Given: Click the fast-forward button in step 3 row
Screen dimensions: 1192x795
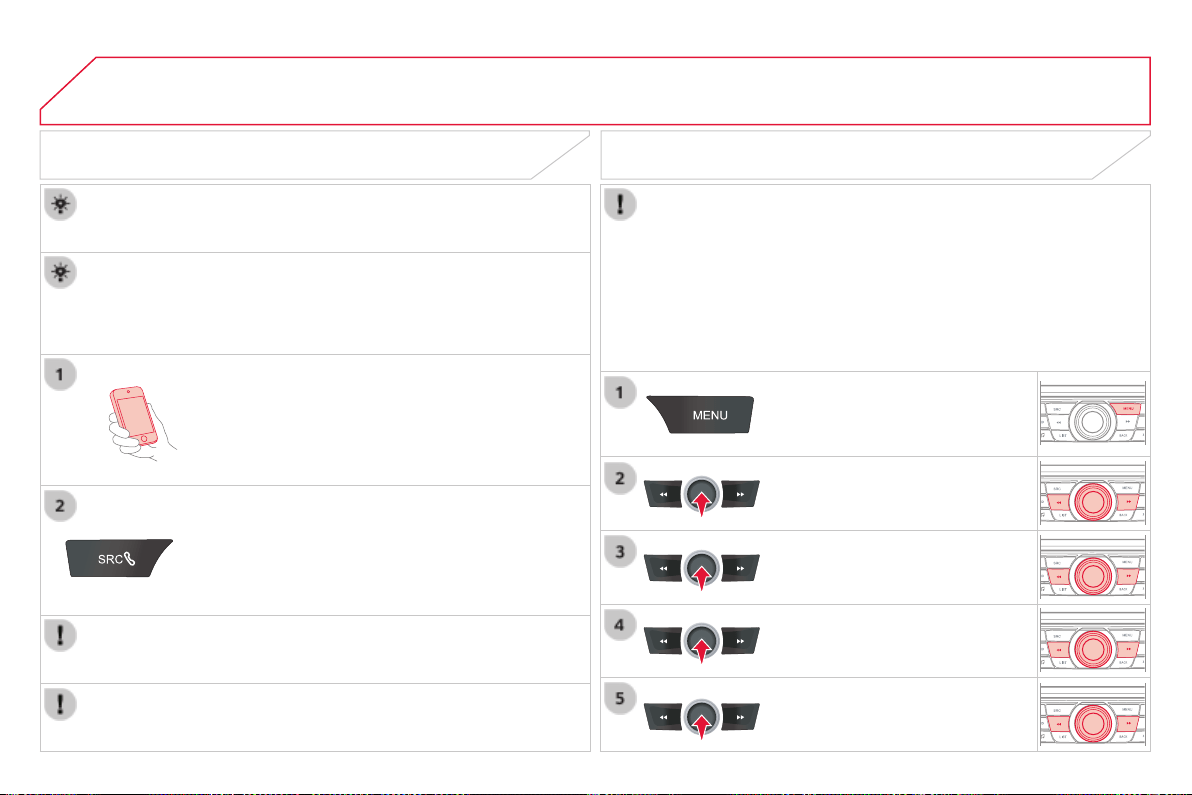Looking at the screenshot, I should pos(740,568).
